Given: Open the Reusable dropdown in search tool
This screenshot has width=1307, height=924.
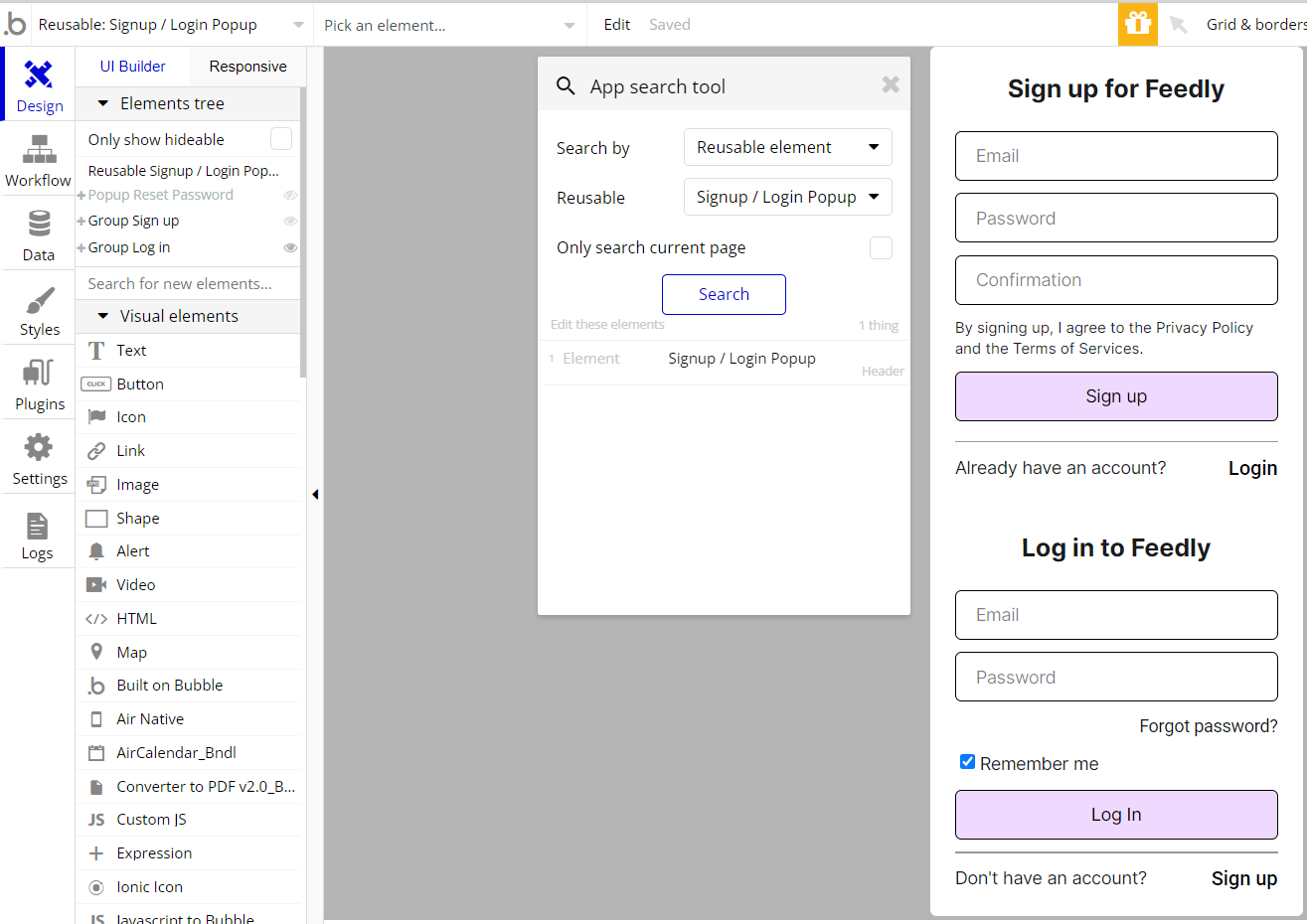Looking at the screenshot, I should point(787,197).
